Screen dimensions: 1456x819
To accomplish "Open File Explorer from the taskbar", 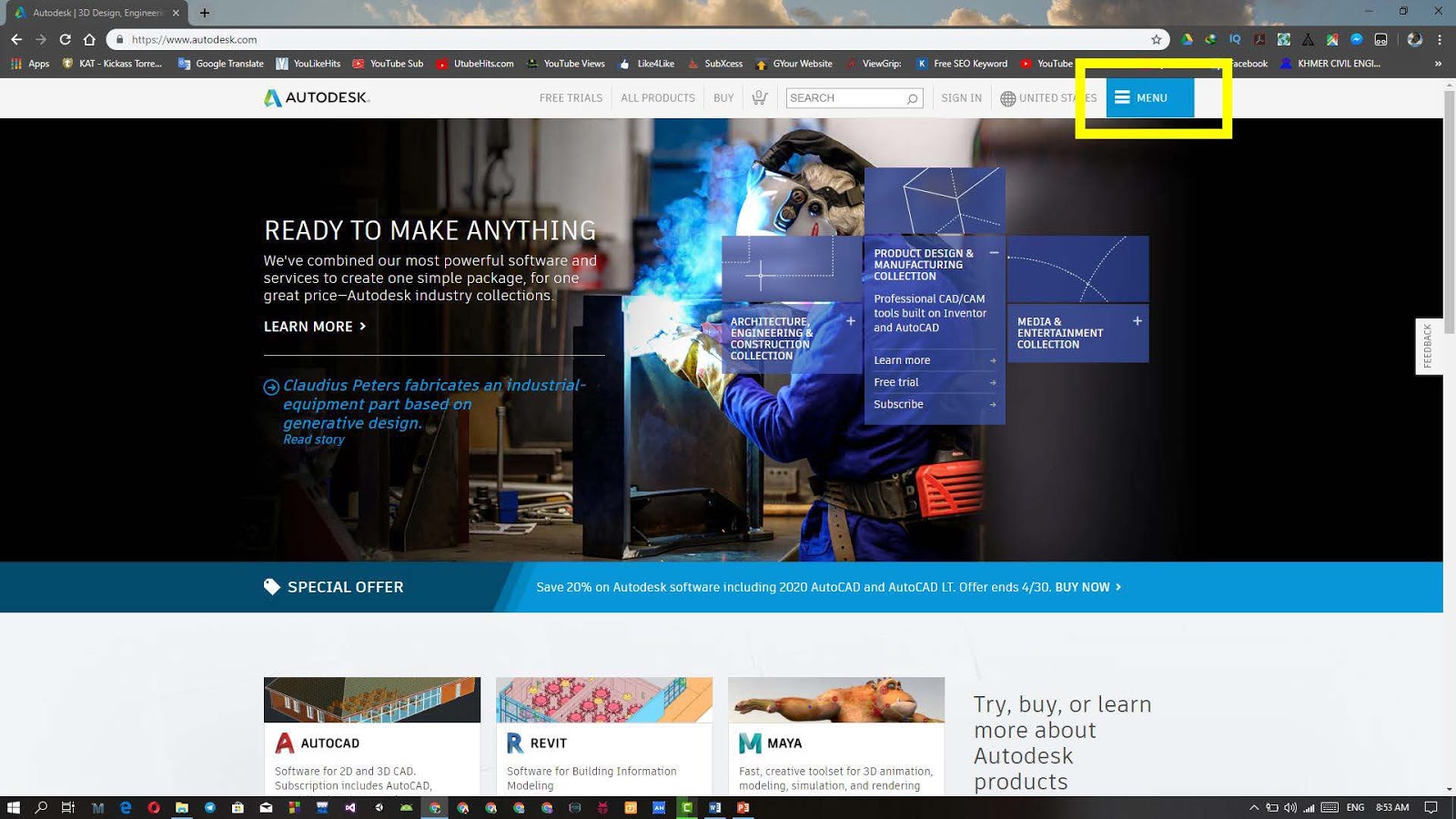I will 182,807.
